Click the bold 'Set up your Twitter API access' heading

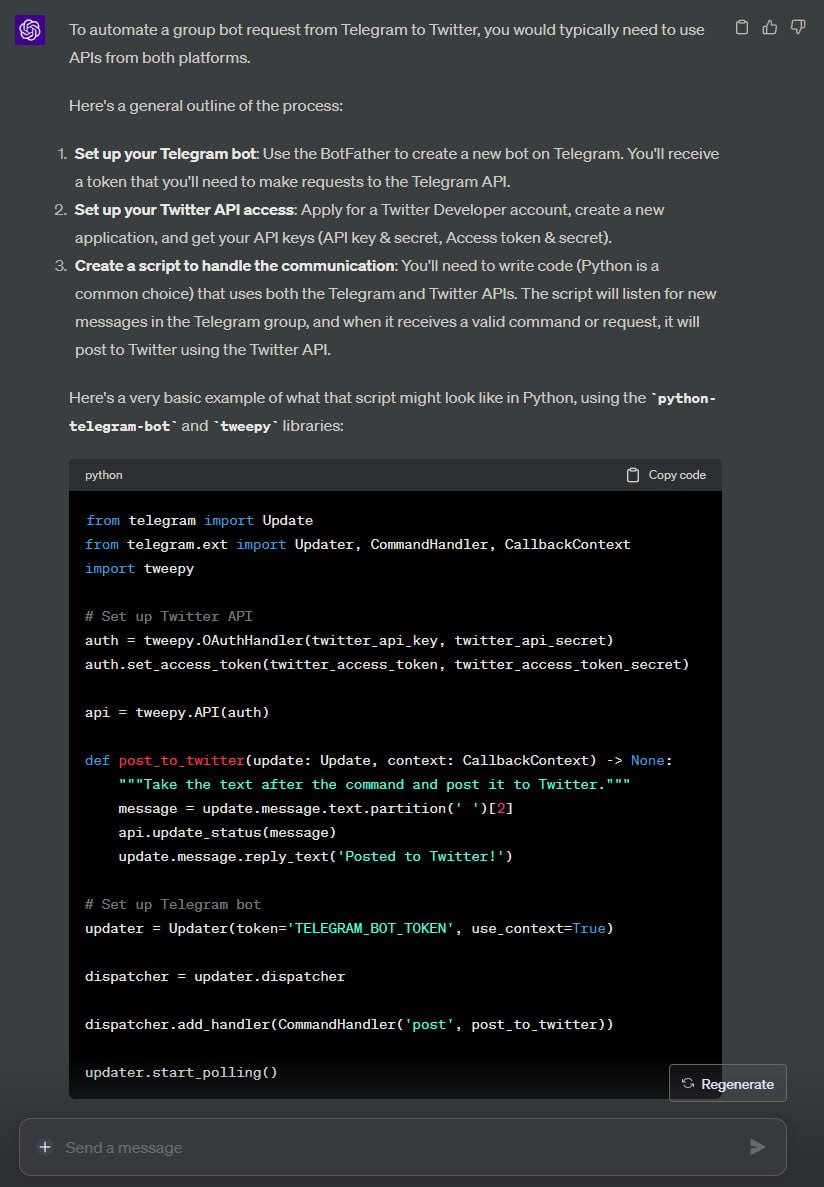(x=184, y=210)
